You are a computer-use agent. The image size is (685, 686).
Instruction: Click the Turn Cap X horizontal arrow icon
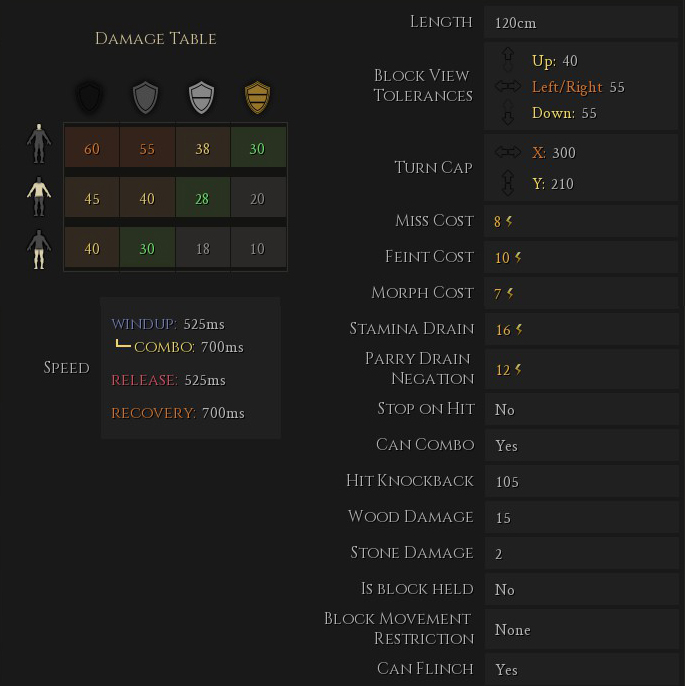coord(508,153)
